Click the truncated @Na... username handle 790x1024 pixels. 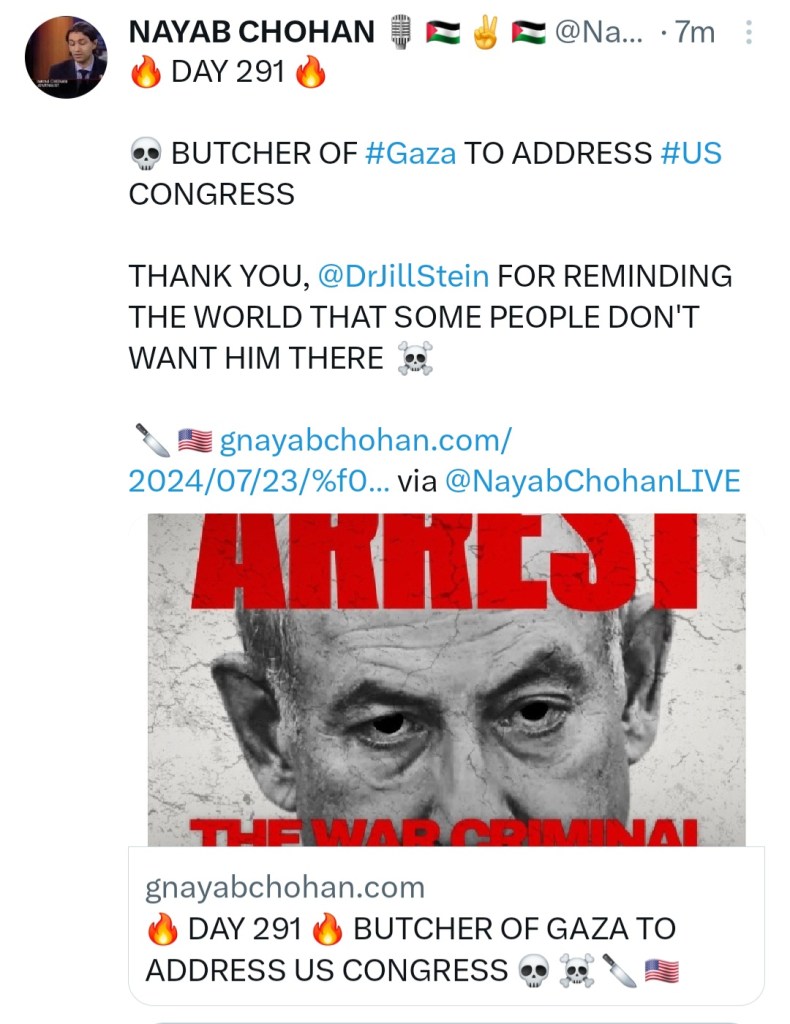tap(599, 32)
